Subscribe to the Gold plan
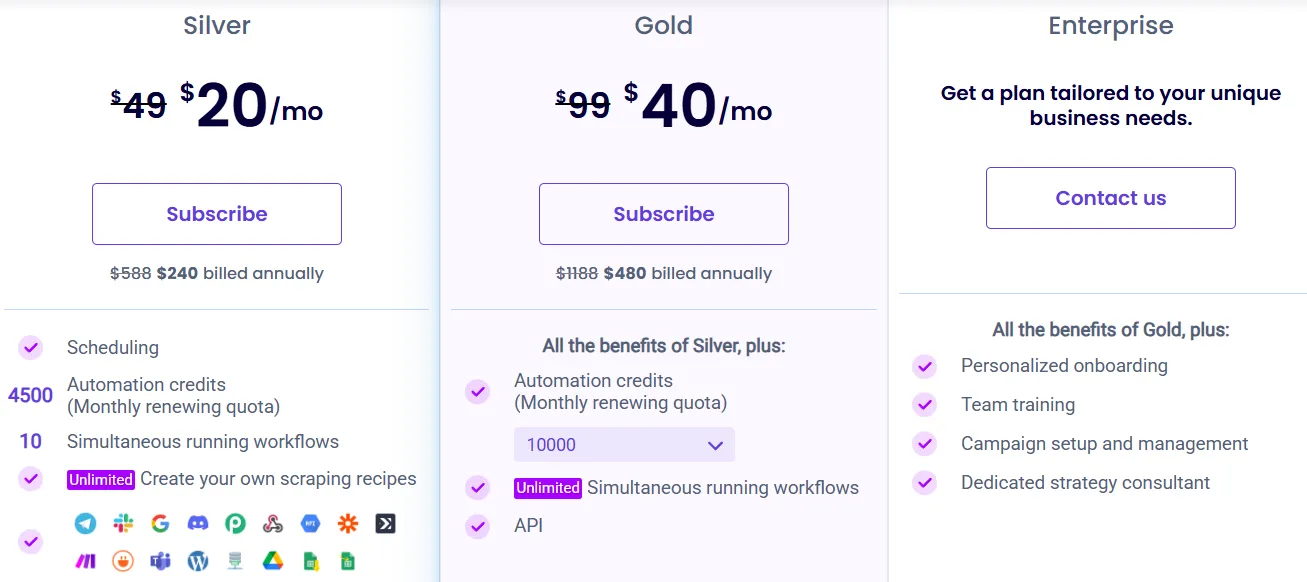Screen dimensions: 1307x582 pyautogui.click(x=664, y=214)
